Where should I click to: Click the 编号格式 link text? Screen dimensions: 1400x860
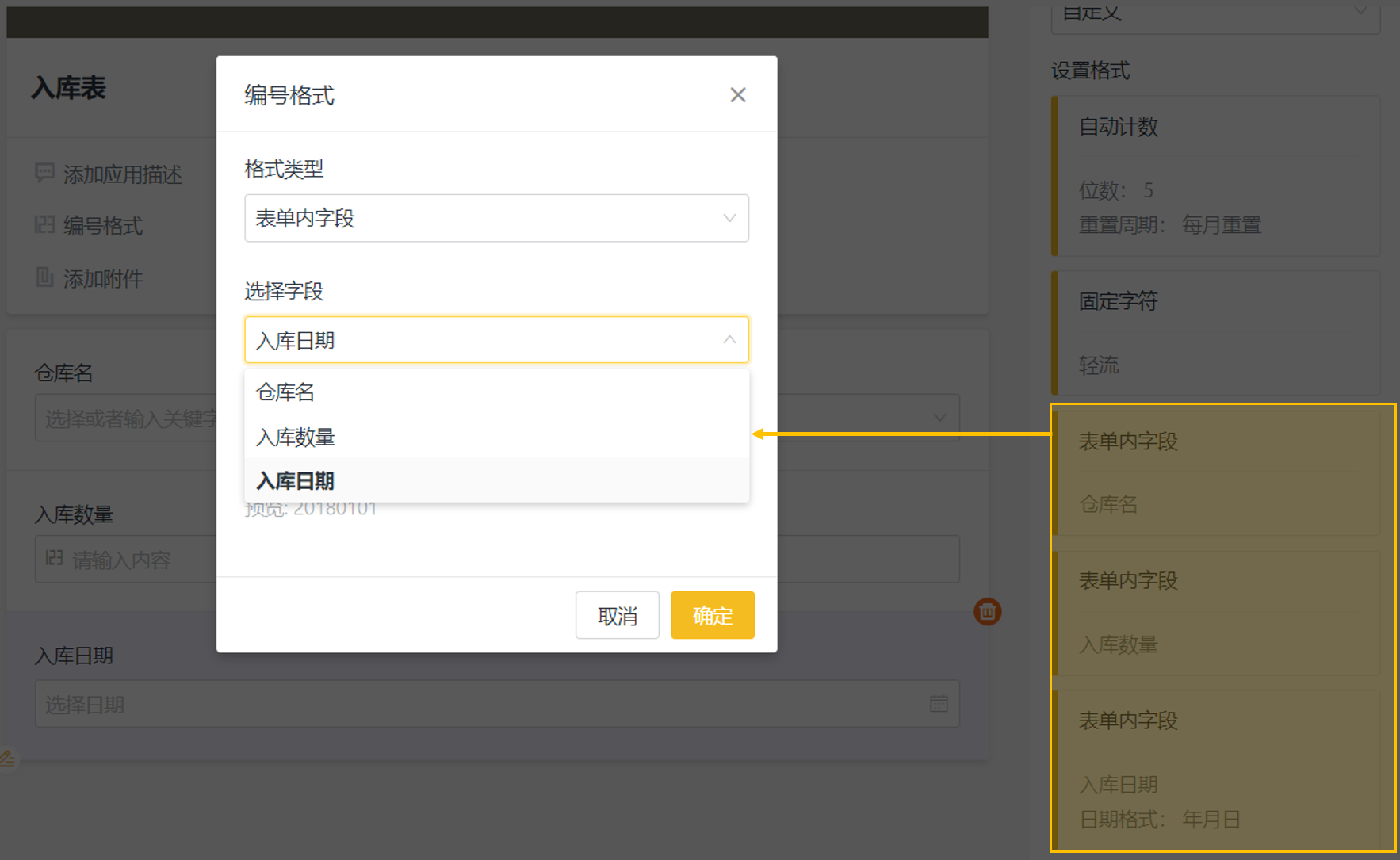click(x=103, y=226)
